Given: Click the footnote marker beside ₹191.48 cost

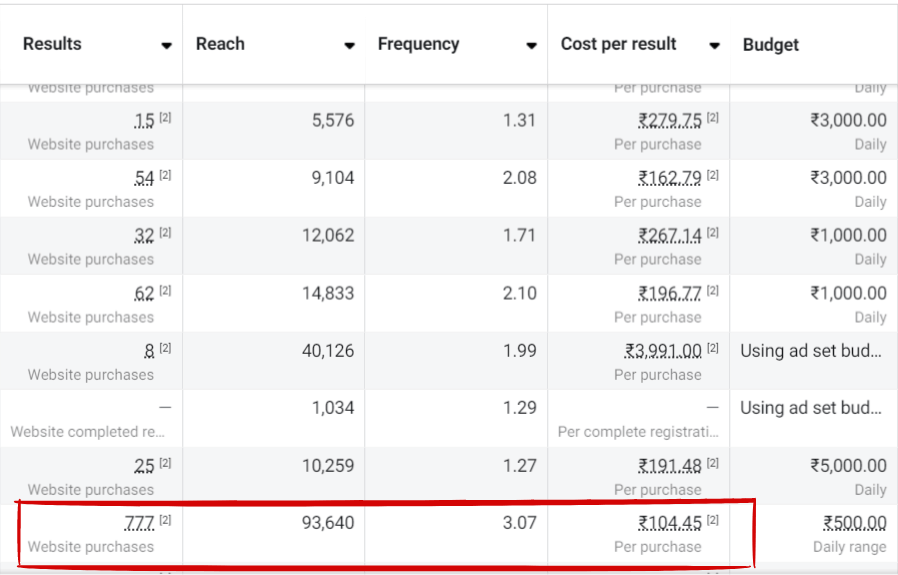Looking at the screenshot, I should (x=713, y=463).
